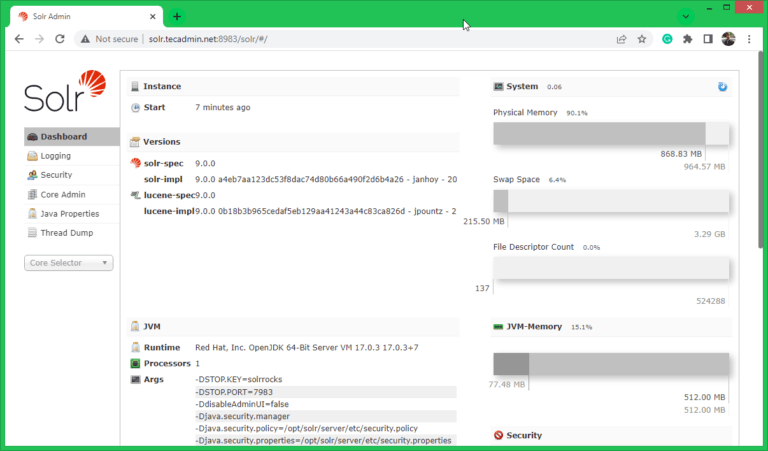Expand the tab search chevron
Screen dimensions: 768x451
[686, 16]
